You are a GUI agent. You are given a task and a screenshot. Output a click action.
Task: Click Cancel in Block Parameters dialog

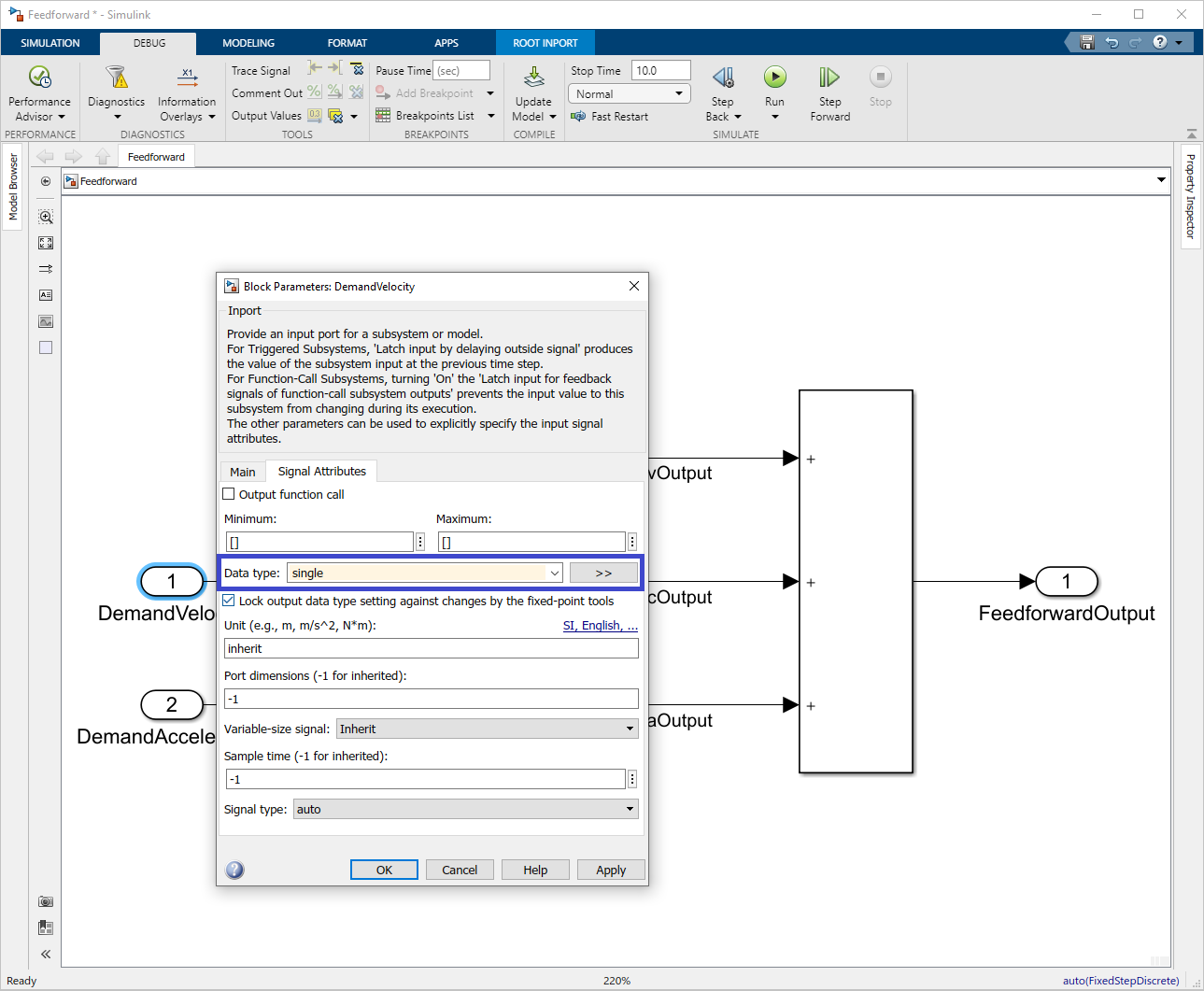pyautogui.click(x=460, y=870)
